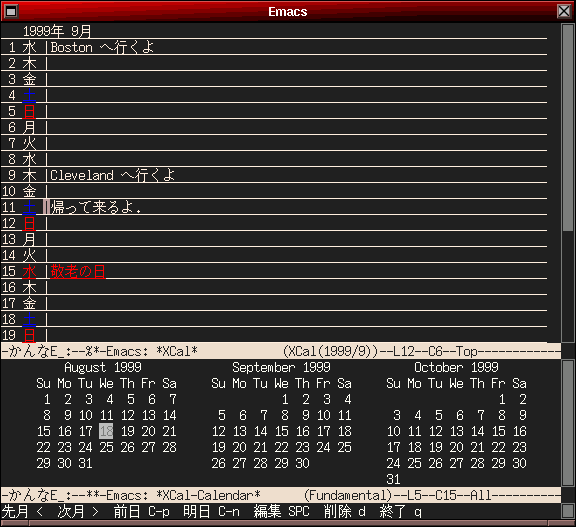Select the day 10 金 row
Image resolution: width=576 pixels, height=527 pixels.
point(274,191)
